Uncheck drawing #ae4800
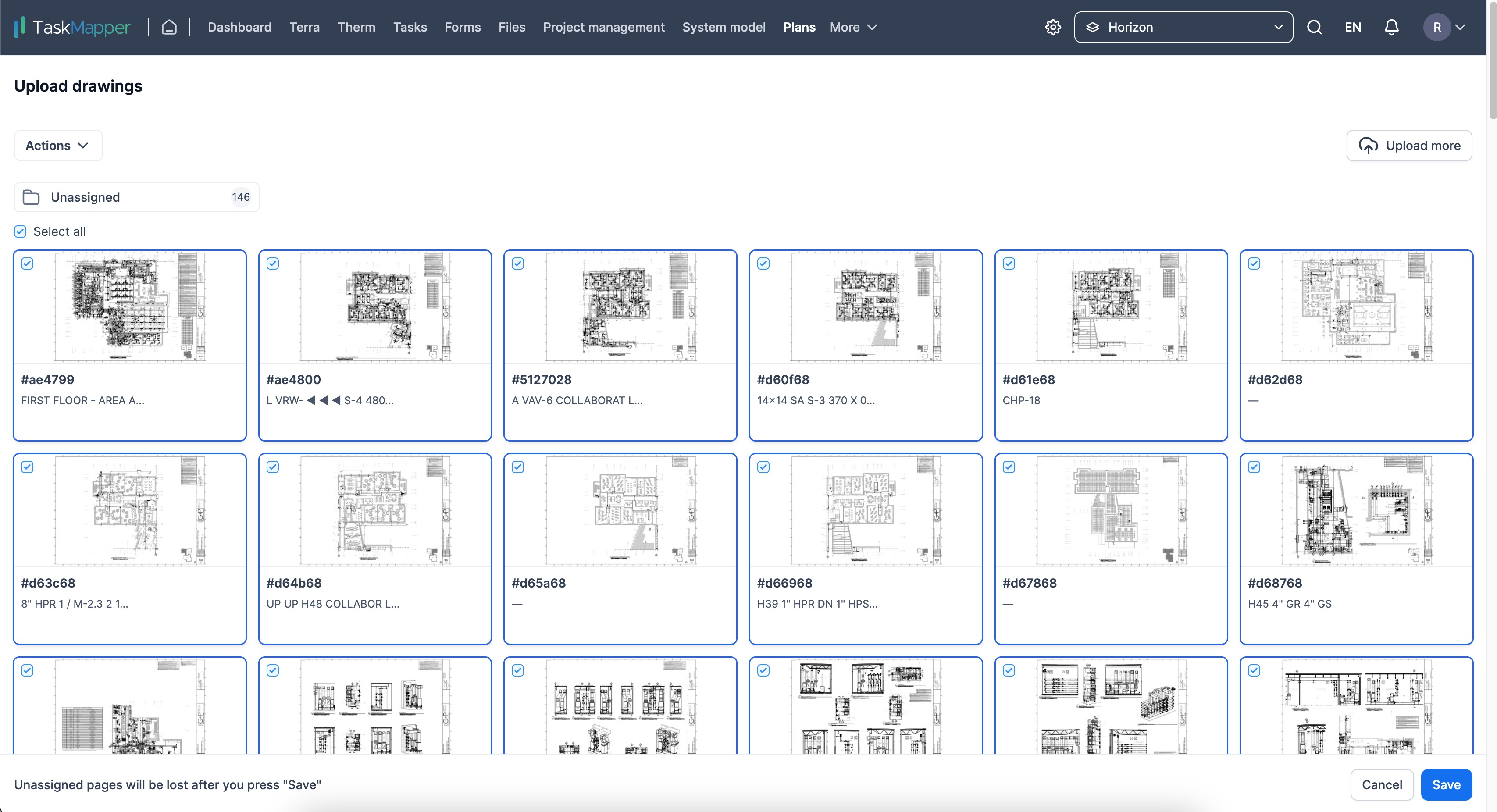This screenshot has height=812, width=1497. tap(273, 264)
